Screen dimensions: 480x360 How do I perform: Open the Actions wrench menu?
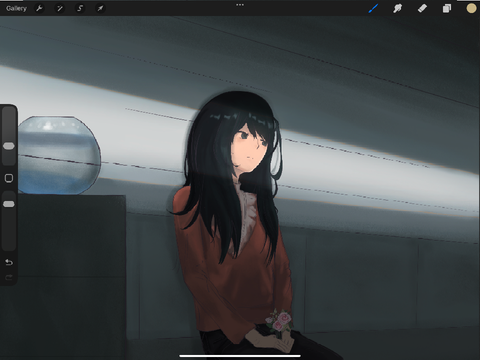point(39,8)
